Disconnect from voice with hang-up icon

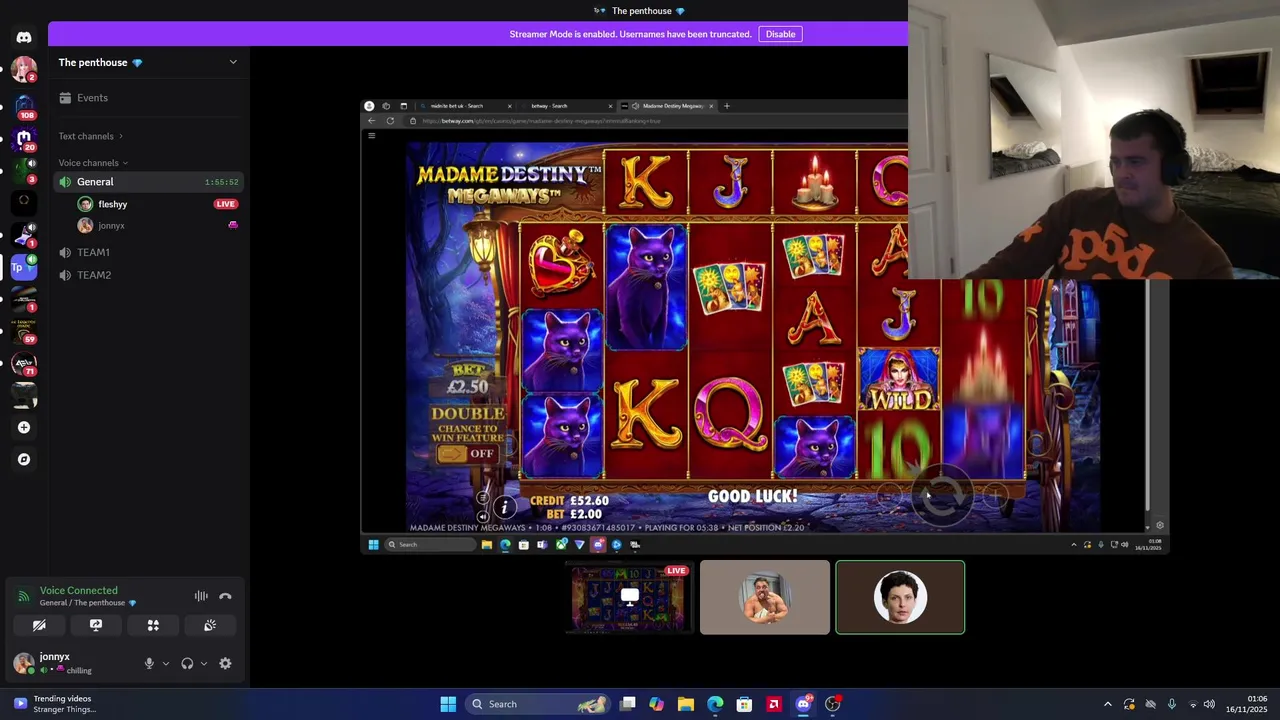[225, 596]
